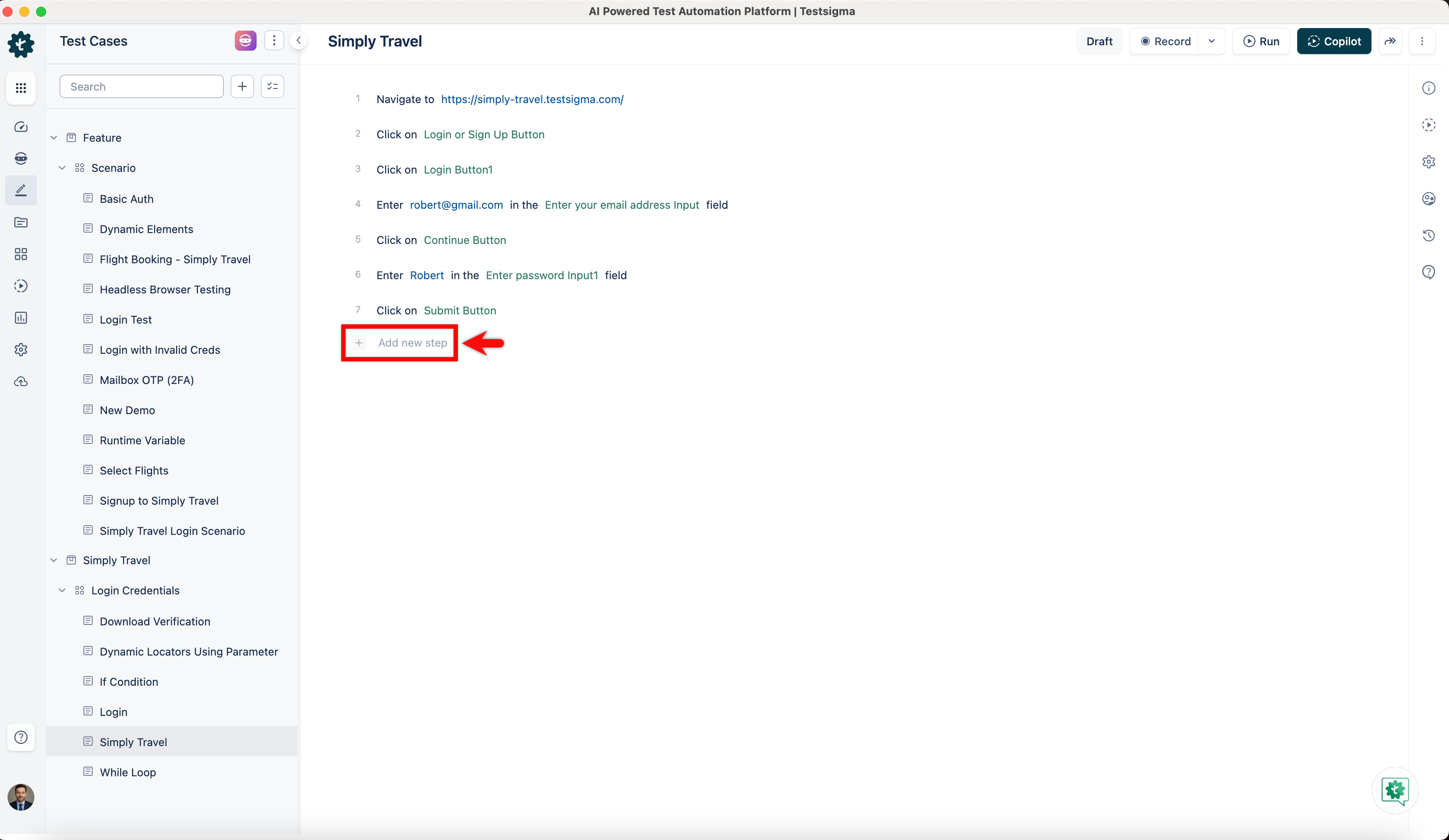
Task: Collapse the Scenario tree node
Action: pos(62,168)
